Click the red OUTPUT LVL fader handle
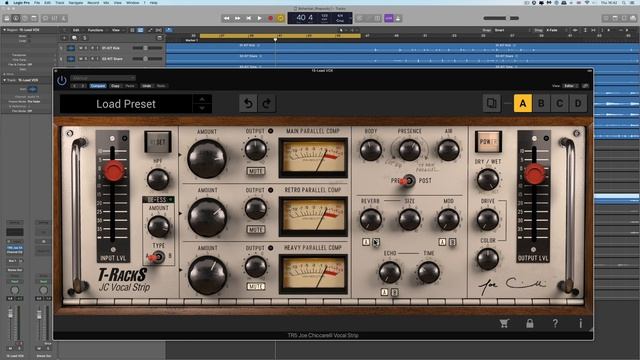 pyautogui.click(x=534, y=174)
